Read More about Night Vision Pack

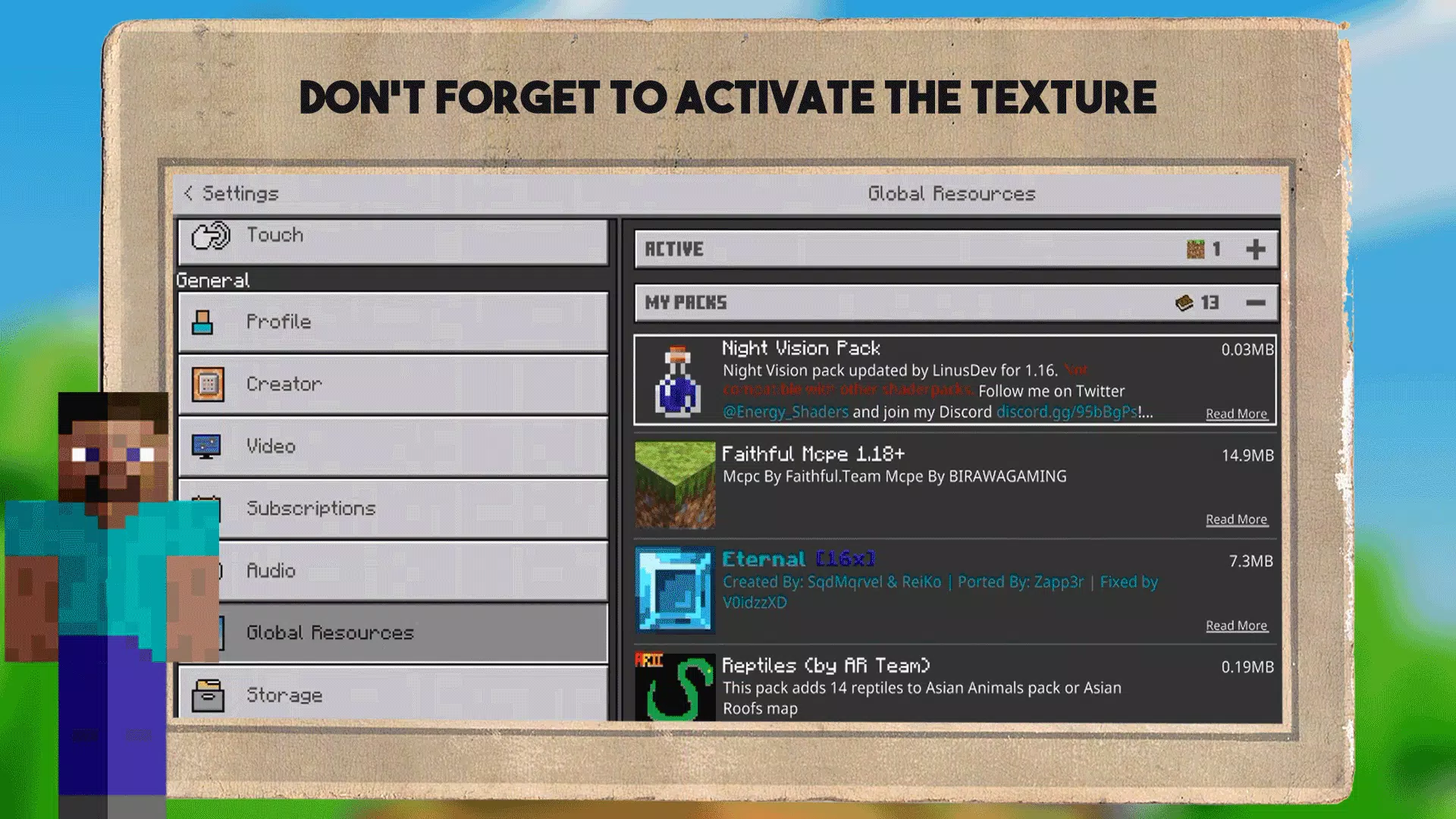tap(1236, 413)
